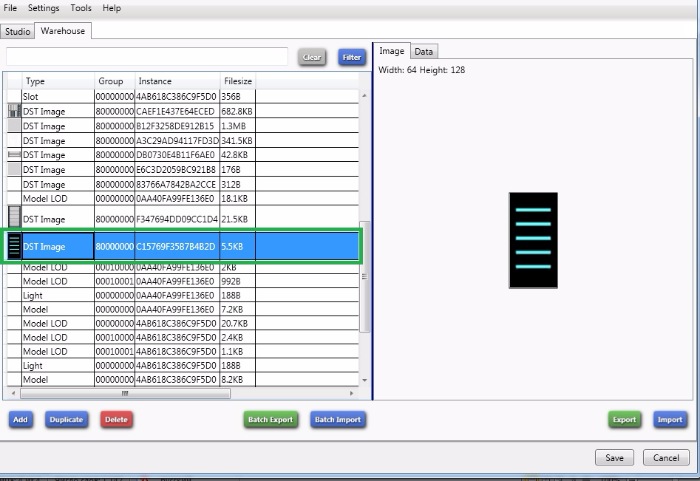700x481 pixels.
Task: Open the Tools menu
Action: click(81, 8)
